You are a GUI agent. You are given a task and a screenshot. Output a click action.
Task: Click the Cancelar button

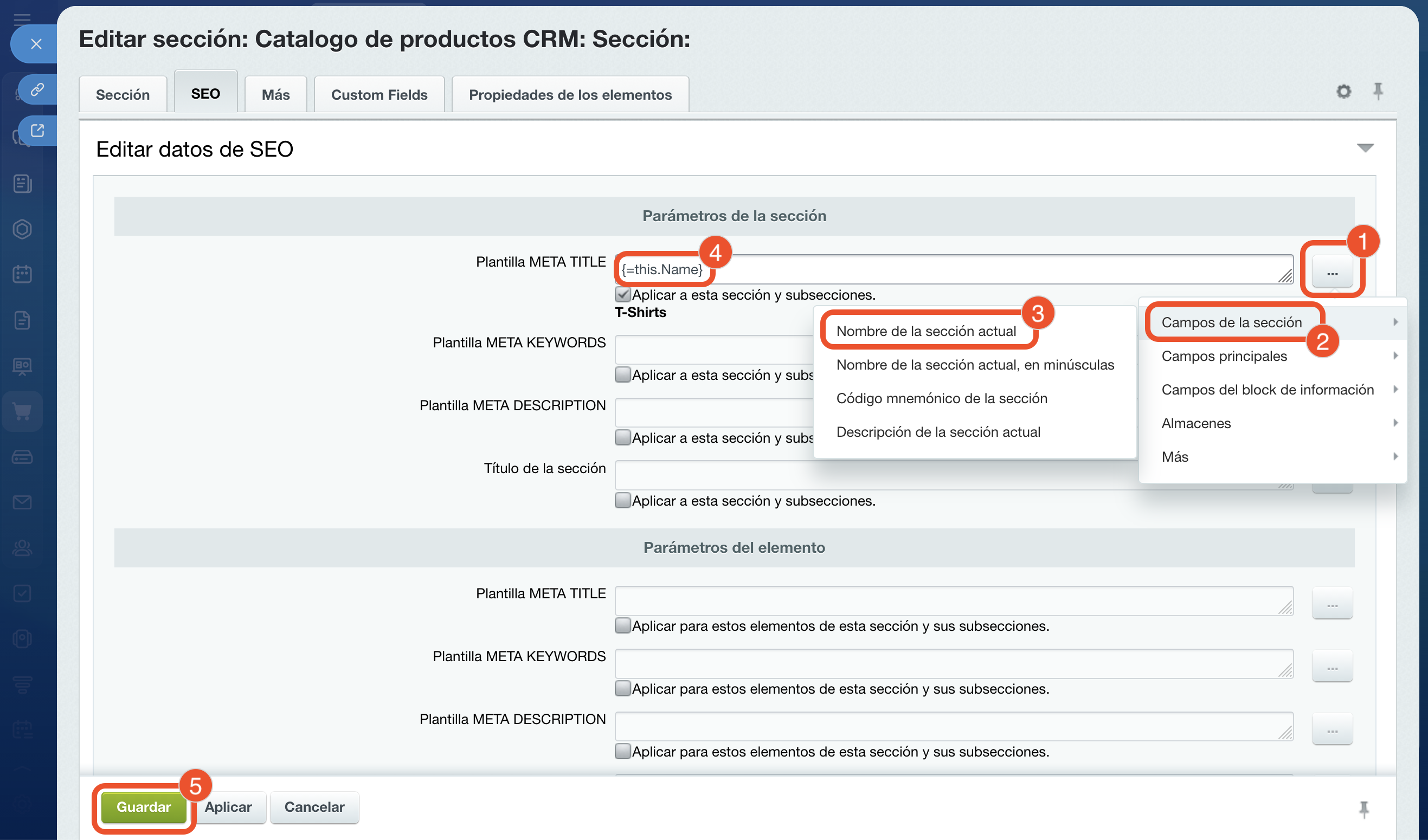tap(314, 806)
